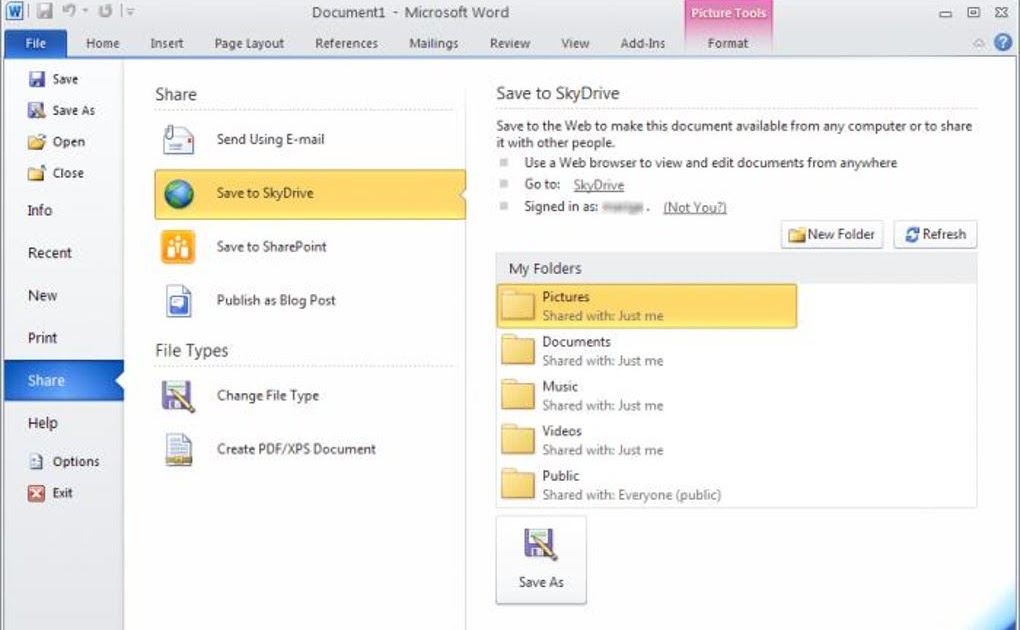
Task: Click the Redo icon in quick access toolbar
Action: tap(105, 10)
